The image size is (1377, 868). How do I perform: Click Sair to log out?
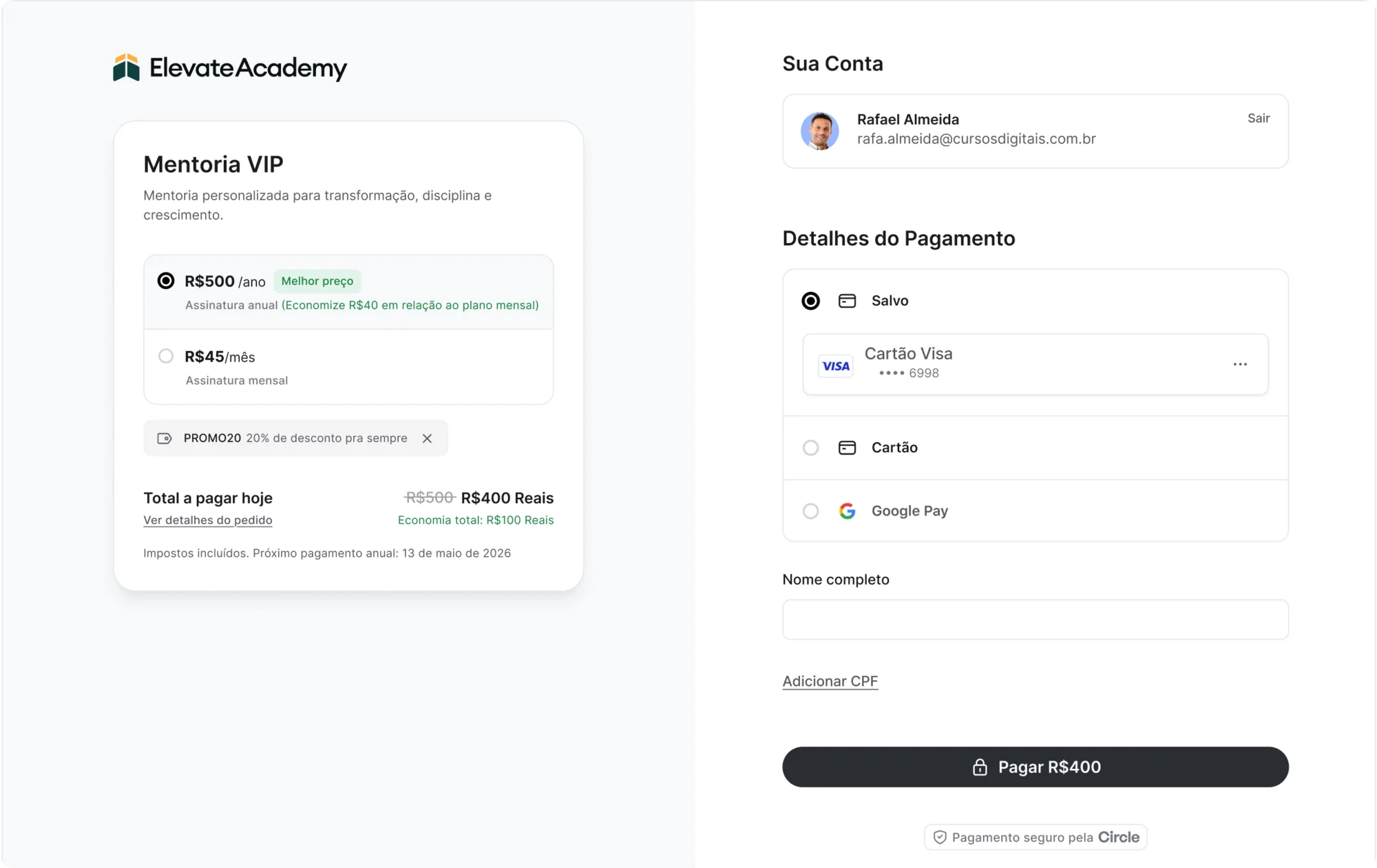pos(1259,118)
